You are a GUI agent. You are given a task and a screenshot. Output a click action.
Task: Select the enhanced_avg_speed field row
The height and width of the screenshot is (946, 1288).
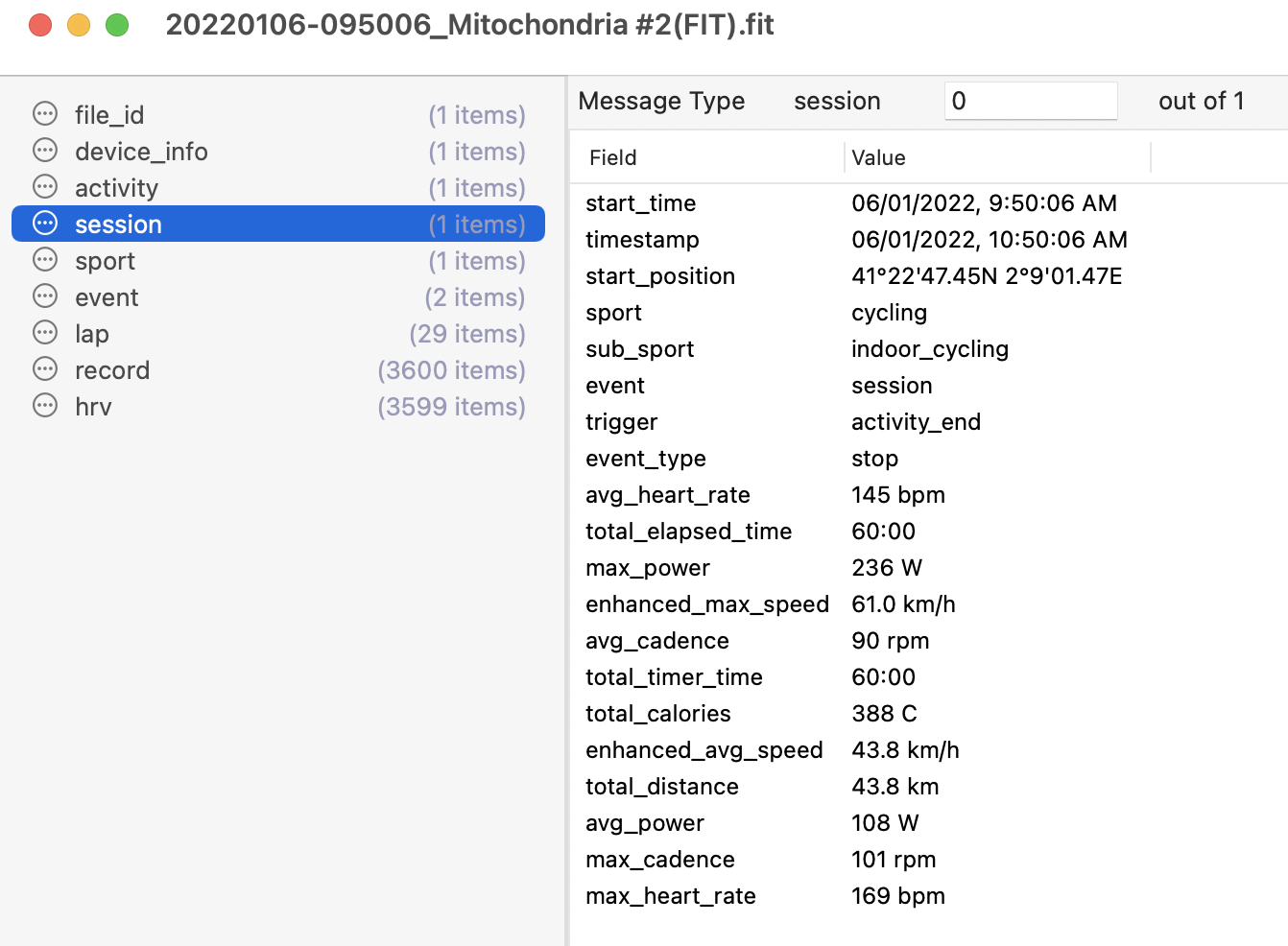[928, 750]
